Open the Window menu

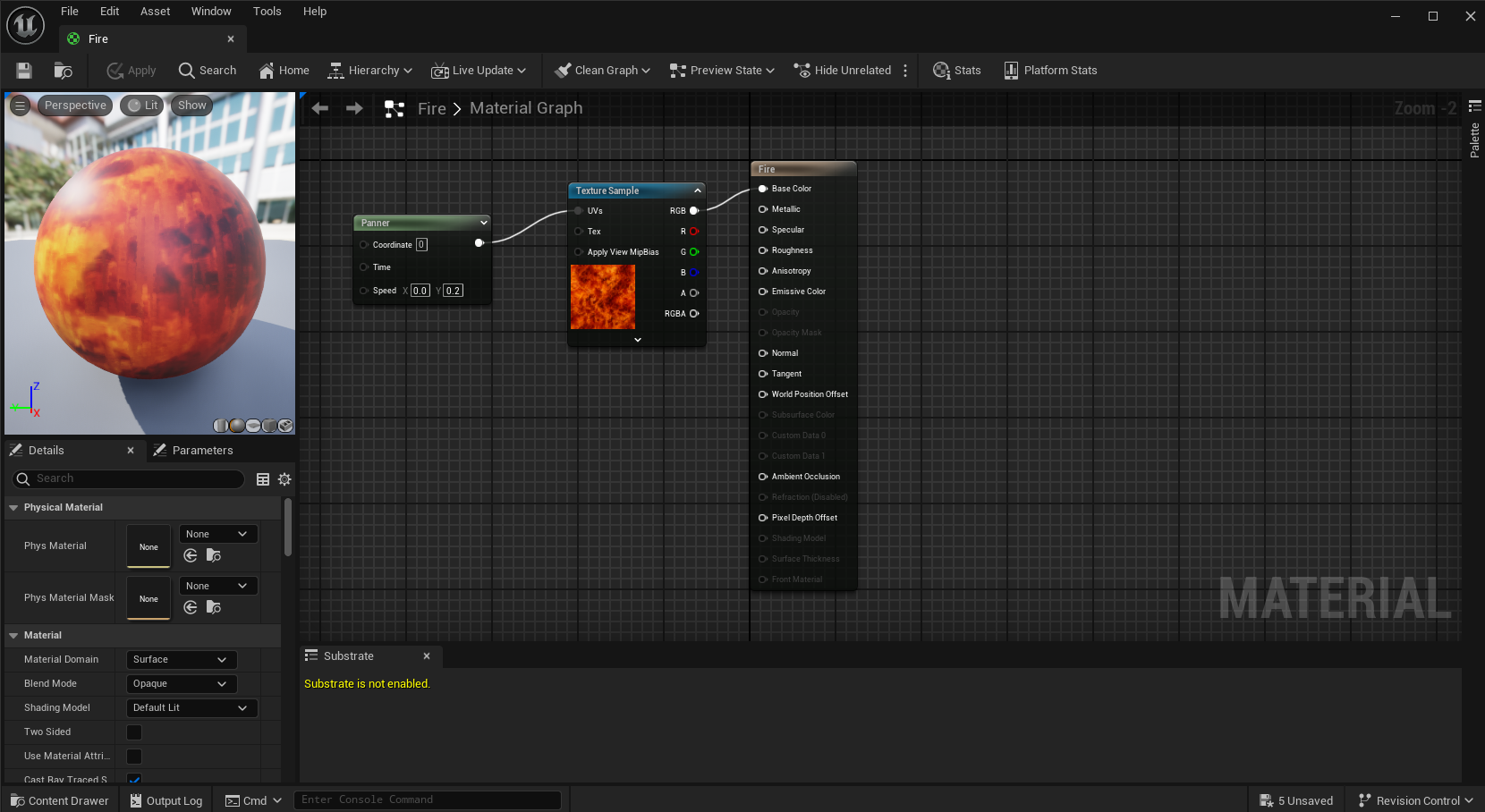211,12
